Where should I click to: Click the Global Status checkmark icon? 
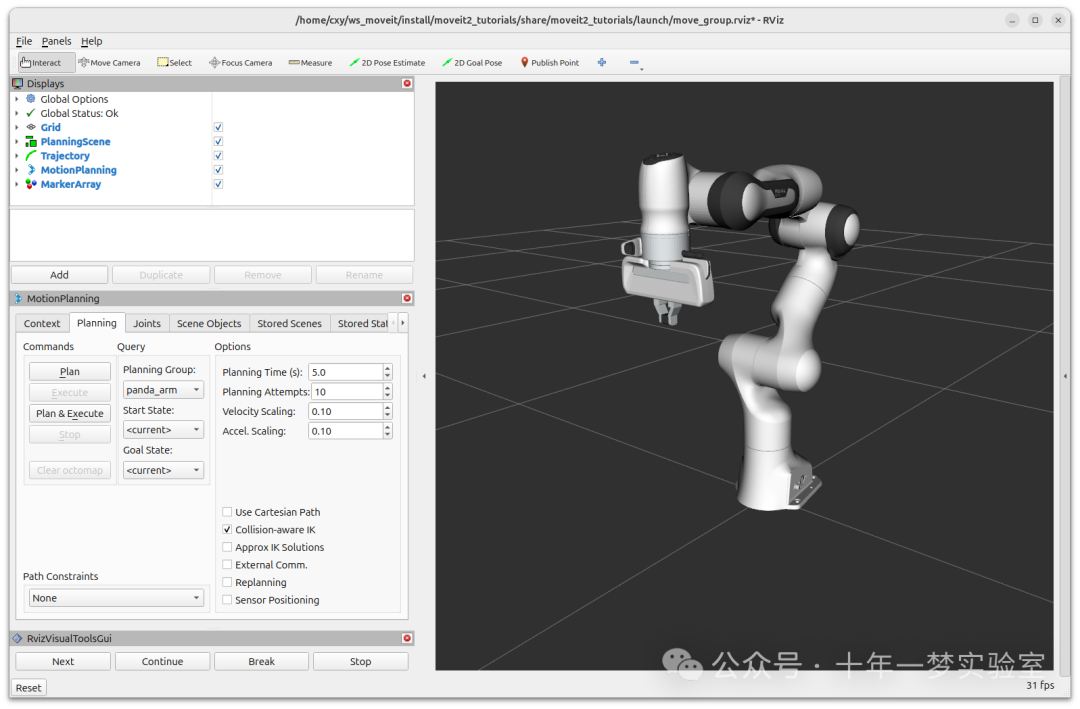pos(31,113)
